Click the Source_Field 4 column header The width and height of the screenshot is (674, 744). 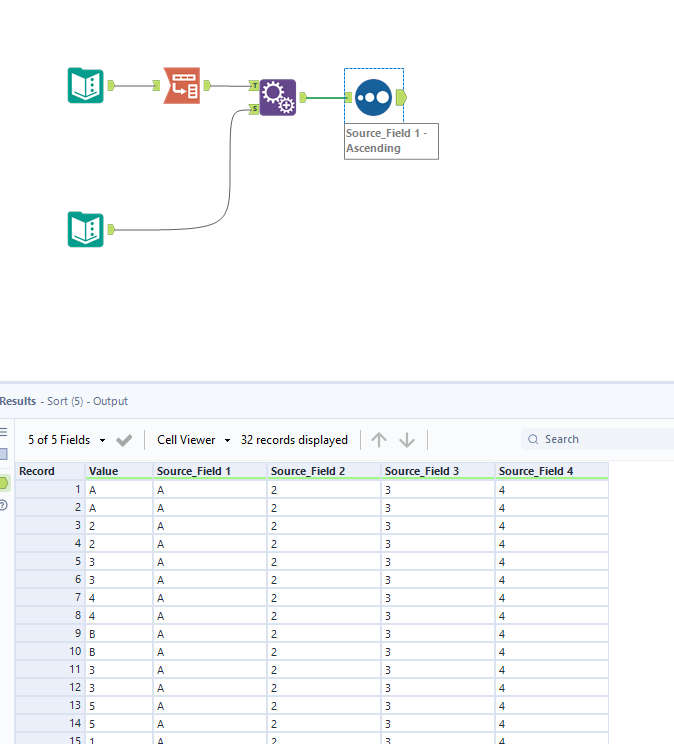[551, 471]
